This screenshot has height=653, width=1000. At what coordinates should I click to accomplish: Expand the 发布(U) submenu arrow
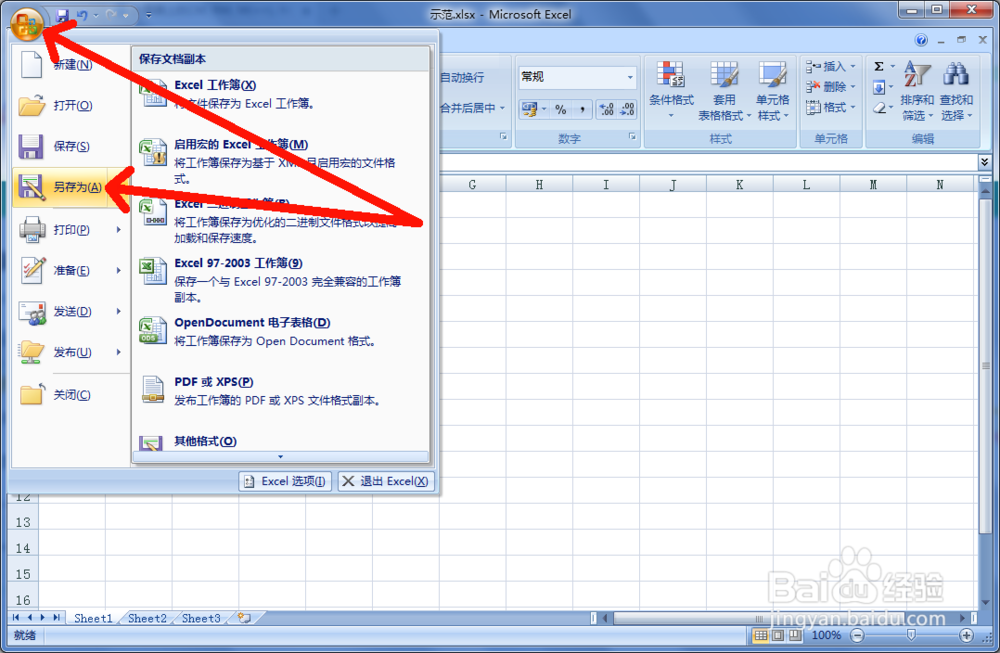(119, 352)
